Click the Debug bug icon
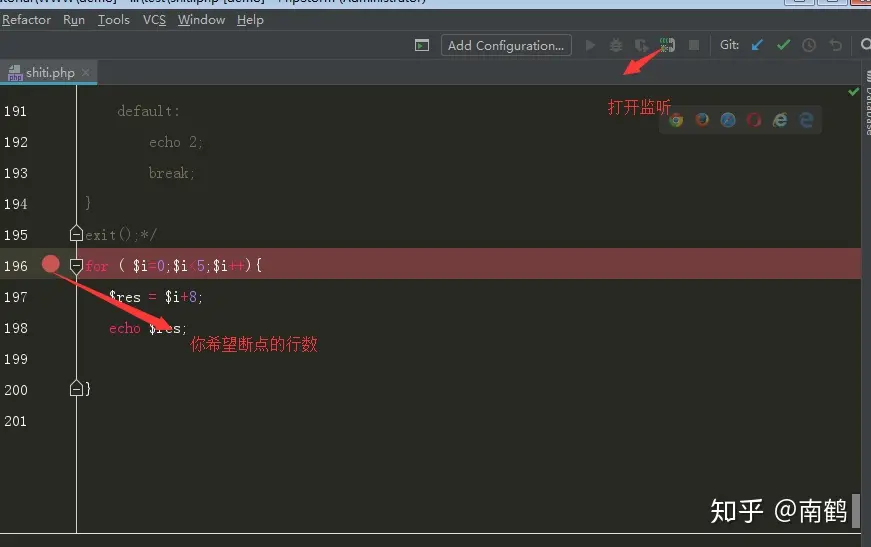This screenshot has width=871, height=547. [616, 45]
